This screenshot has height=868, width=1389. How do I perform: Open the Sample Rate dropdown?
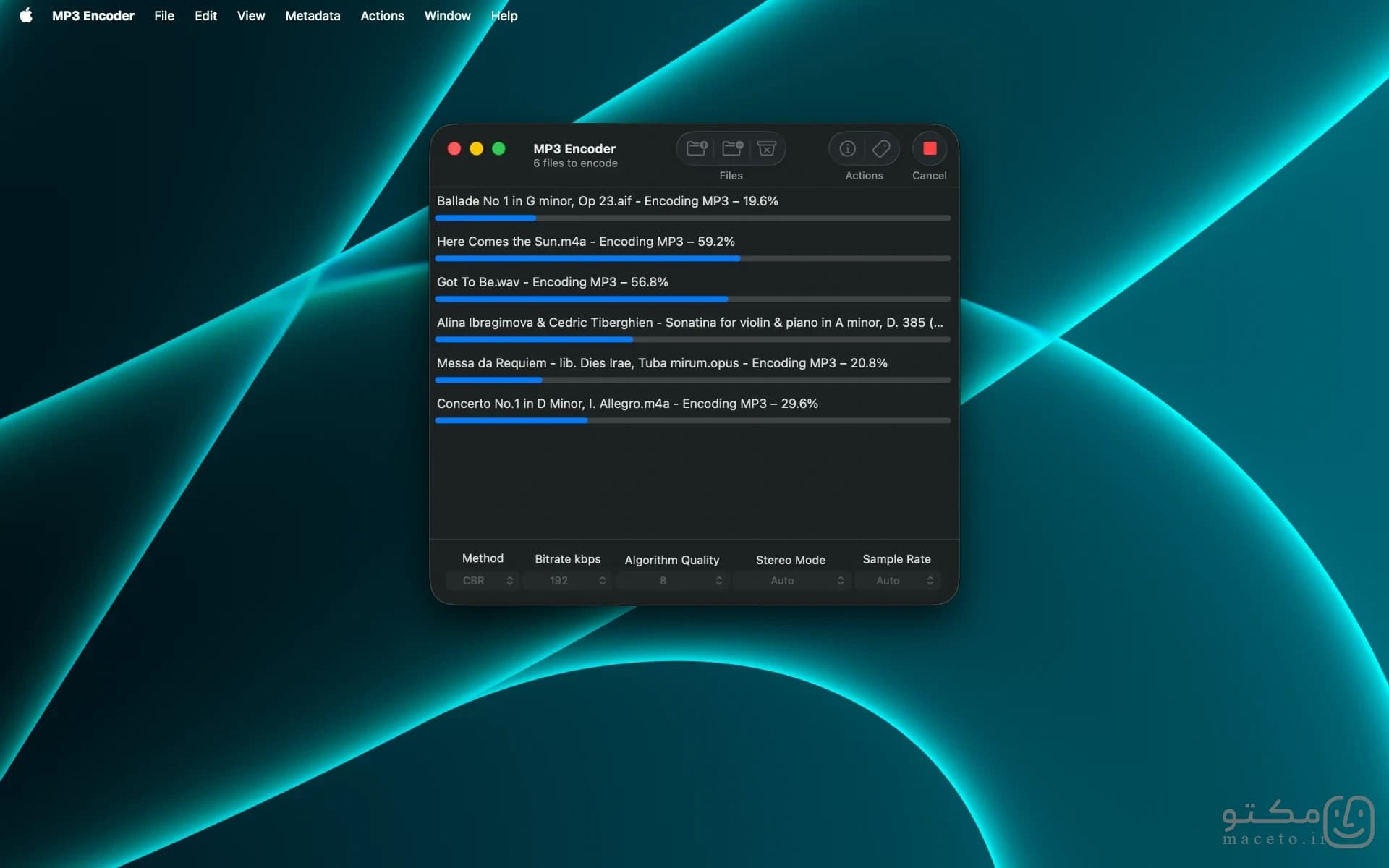point(897,581)
